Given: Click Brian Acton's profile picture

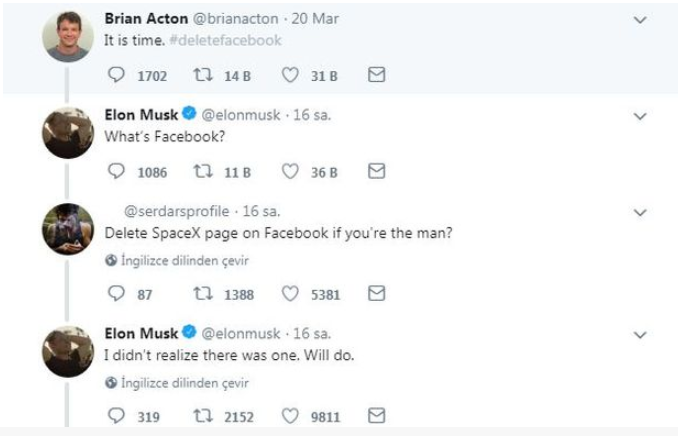Looking at the screenshot, I should 68,38.
